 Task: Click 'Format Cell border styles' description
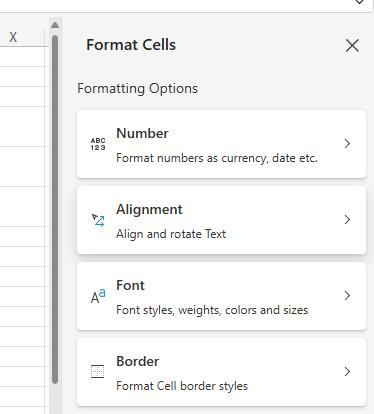point(182,386)
